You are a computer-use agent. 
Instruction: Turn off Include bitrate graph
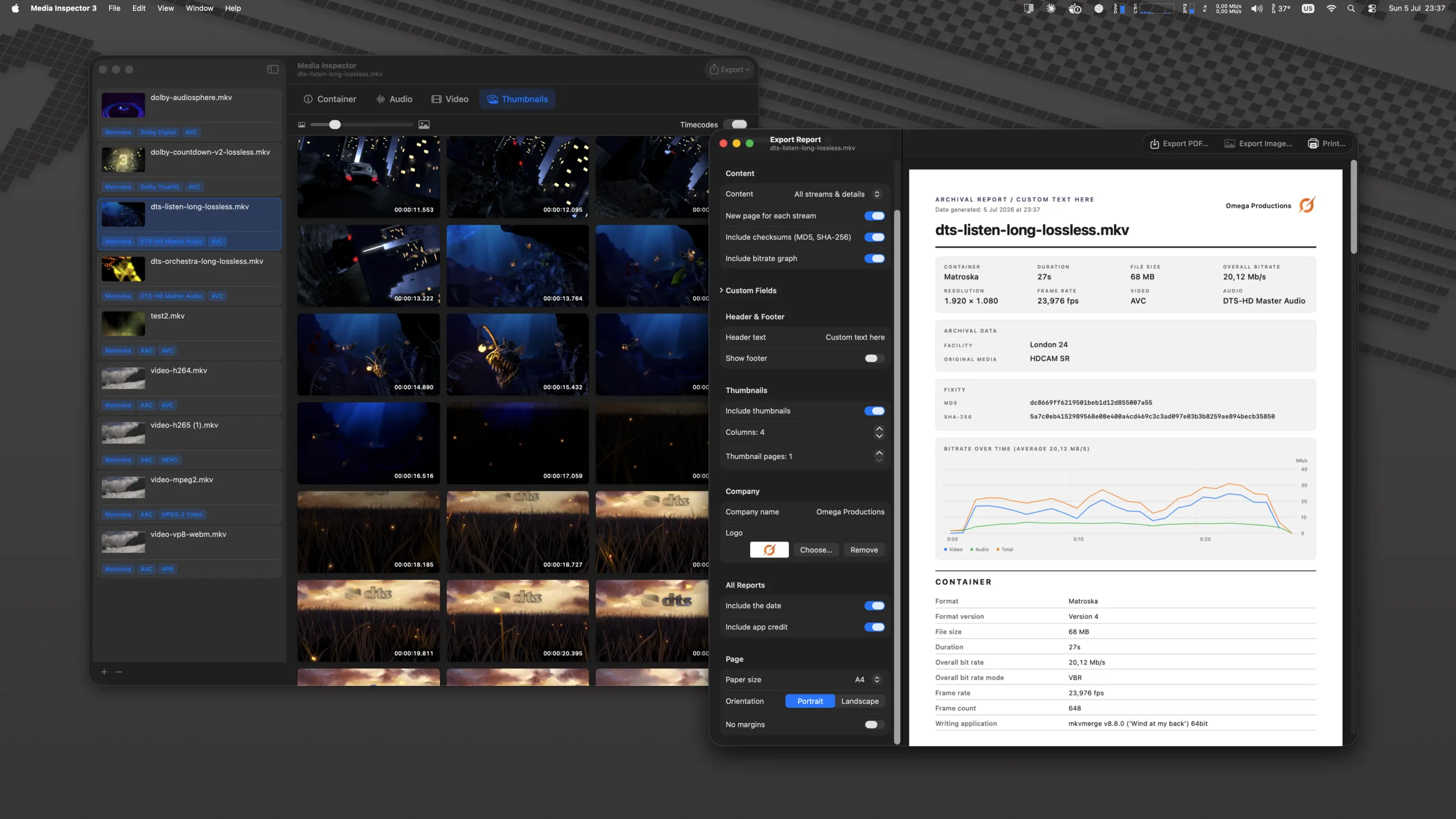(x=874, y=258)
